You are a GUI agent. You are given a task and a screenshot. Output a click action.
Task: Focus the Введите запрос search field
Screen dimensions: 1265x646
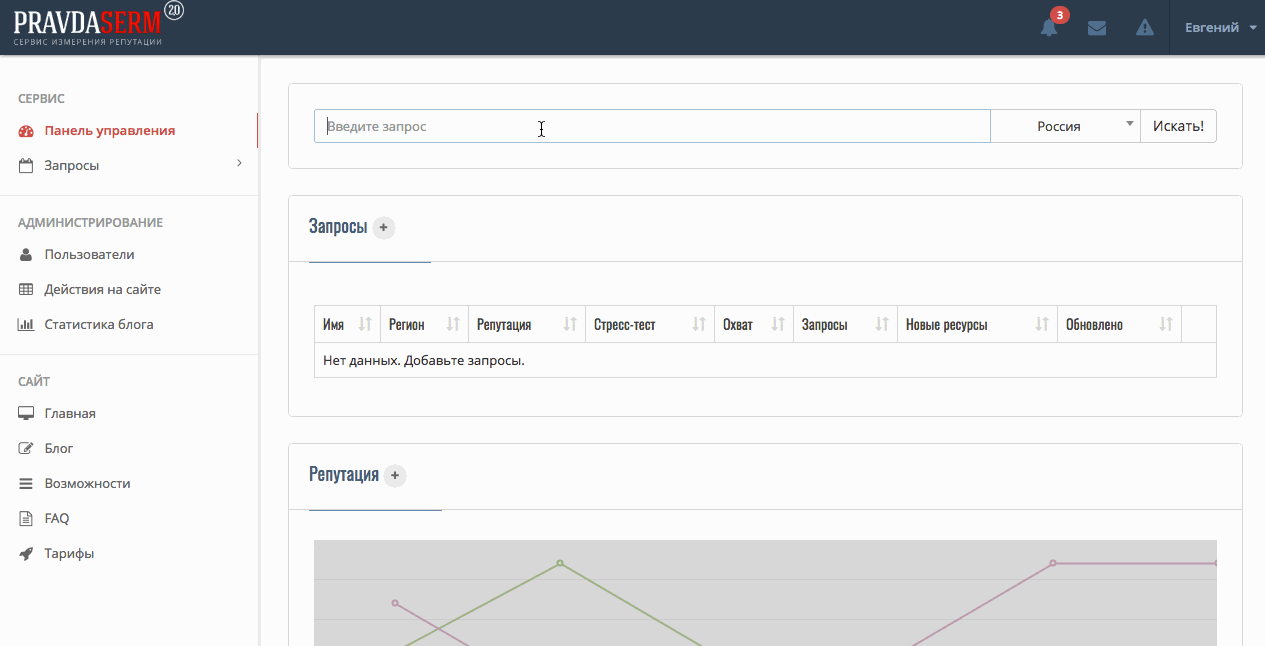tap(652, 126)
